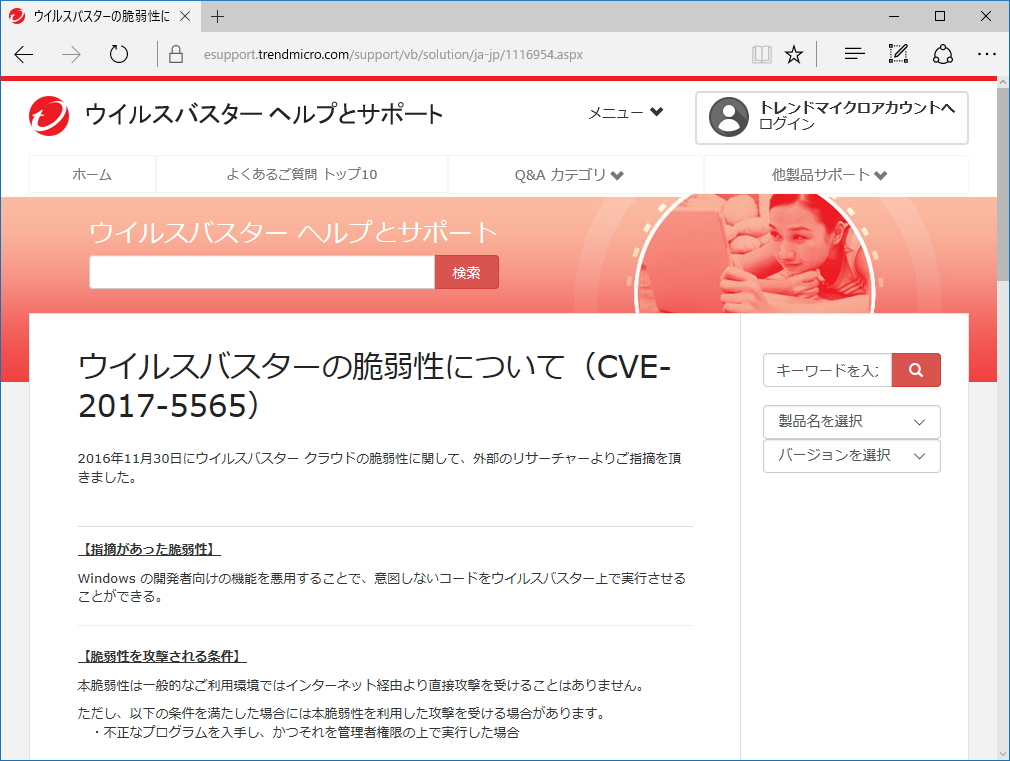The width and height of the screenshot is (1010, 761).
Task: Expand the バージョンを選択 dropdown
Action: point(851,456)
